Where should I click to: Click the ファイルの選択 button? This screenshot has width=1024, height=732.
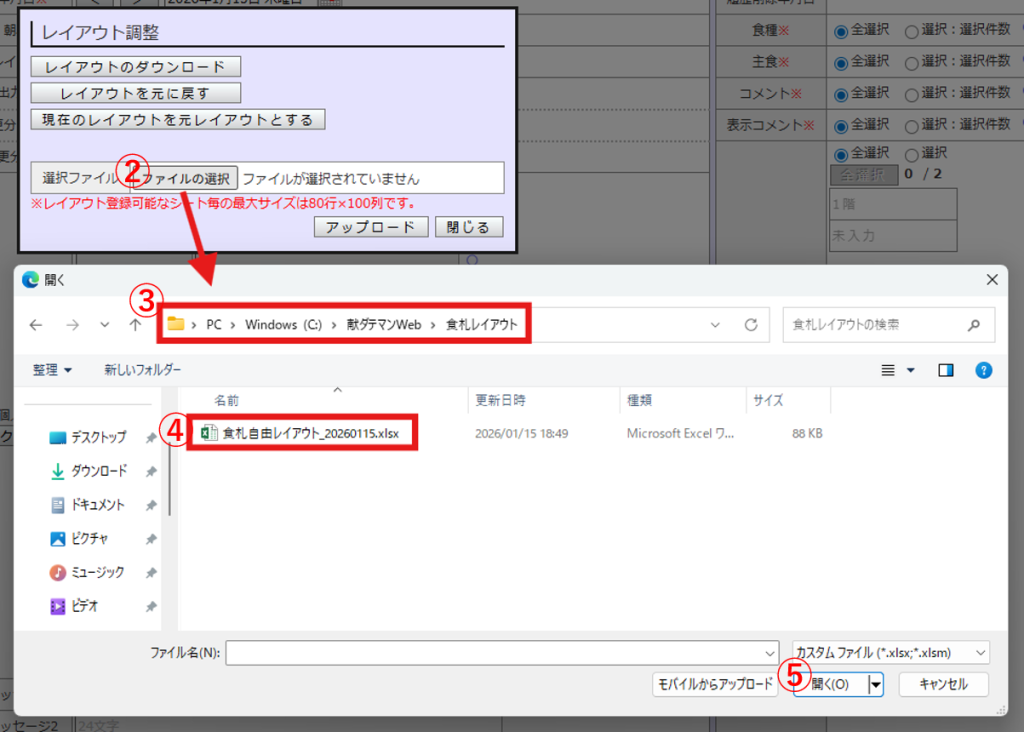[x=186, y=179]
